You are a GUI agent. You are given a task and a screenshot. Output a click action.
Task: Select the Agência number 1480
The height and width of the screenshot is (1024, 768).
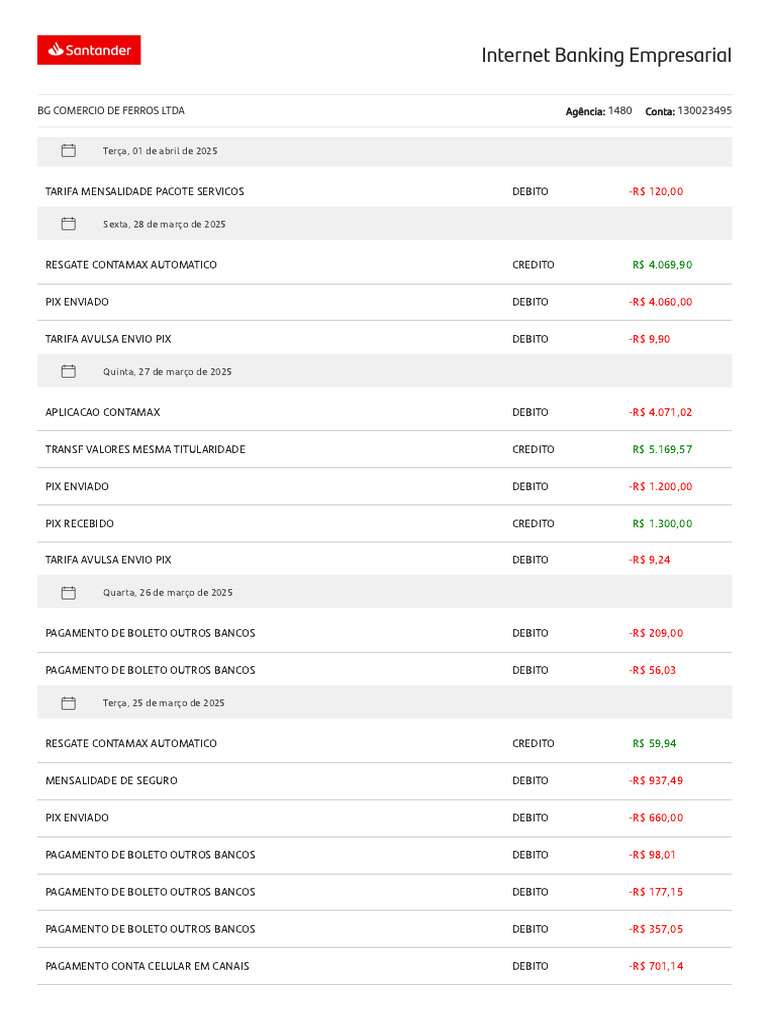tap(620, 110)
